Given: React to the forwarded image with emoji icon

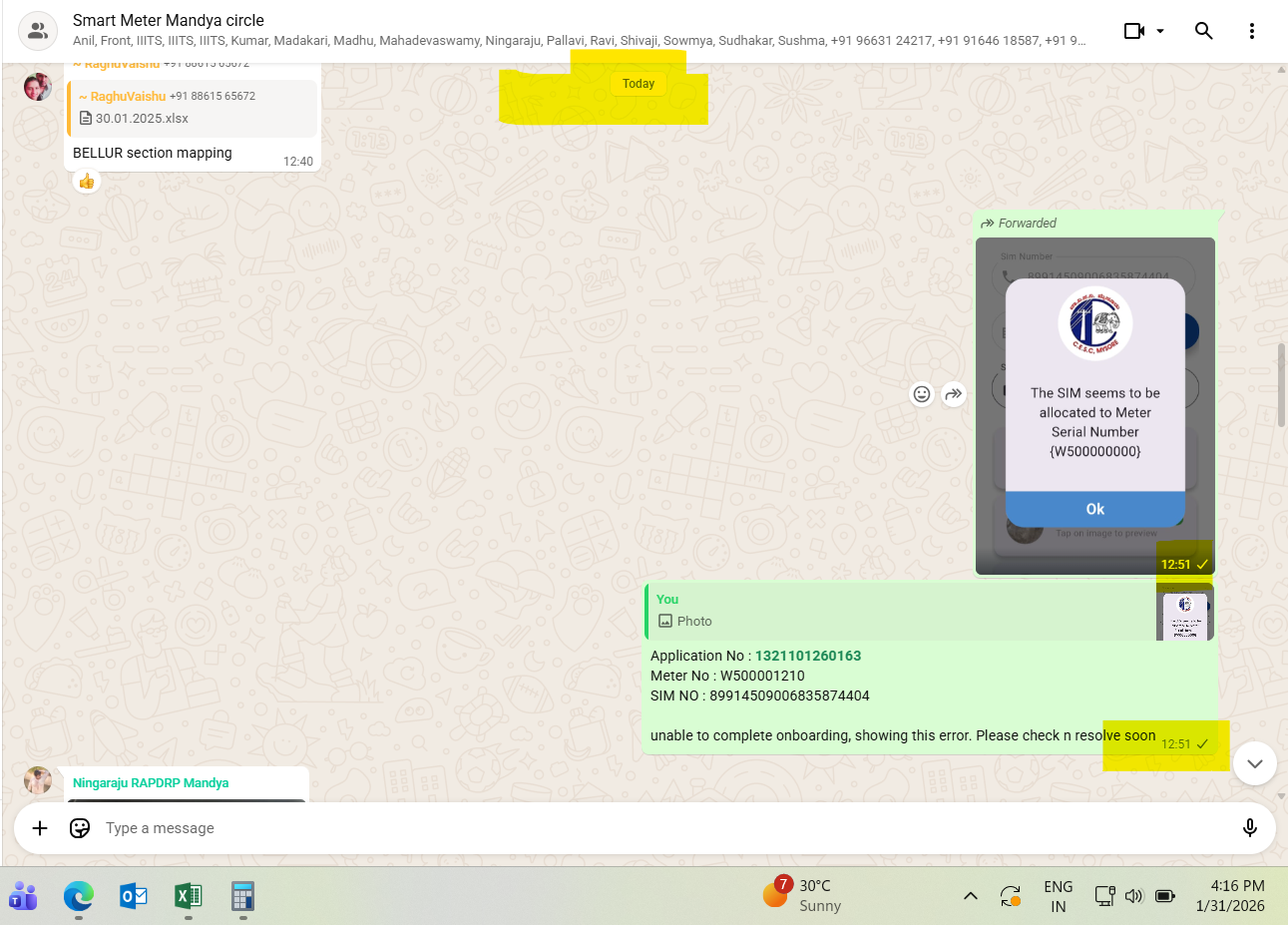Looking at the screenshot, I should point(922,394).
